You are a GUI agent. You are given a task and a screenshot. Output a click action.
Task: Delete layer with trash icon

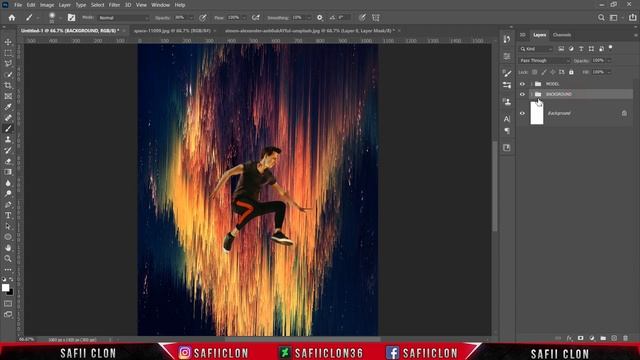pos(625,338)
